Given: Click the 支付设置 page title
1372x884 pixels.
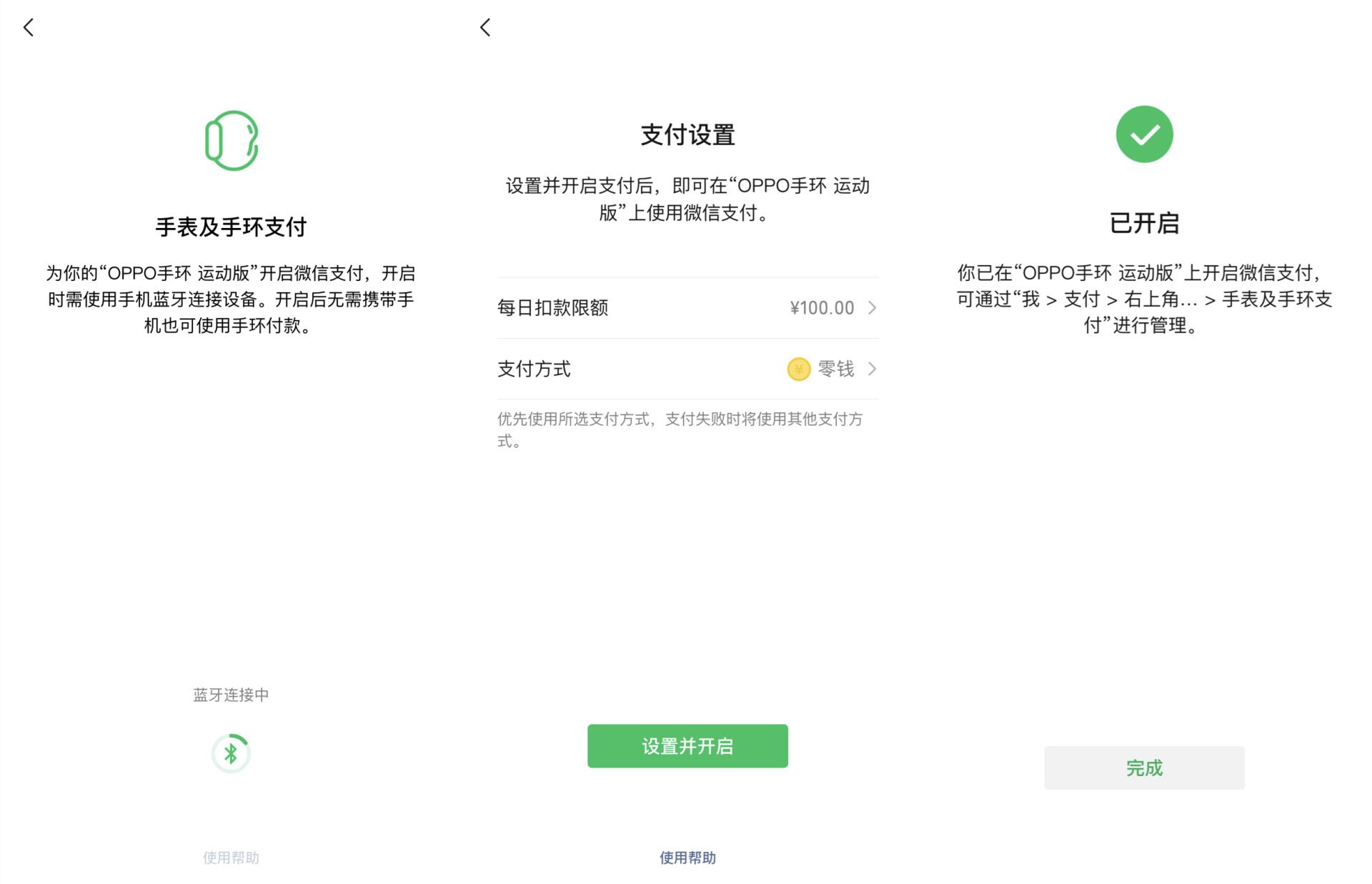Looking at the screenshot, I should 687,134.
